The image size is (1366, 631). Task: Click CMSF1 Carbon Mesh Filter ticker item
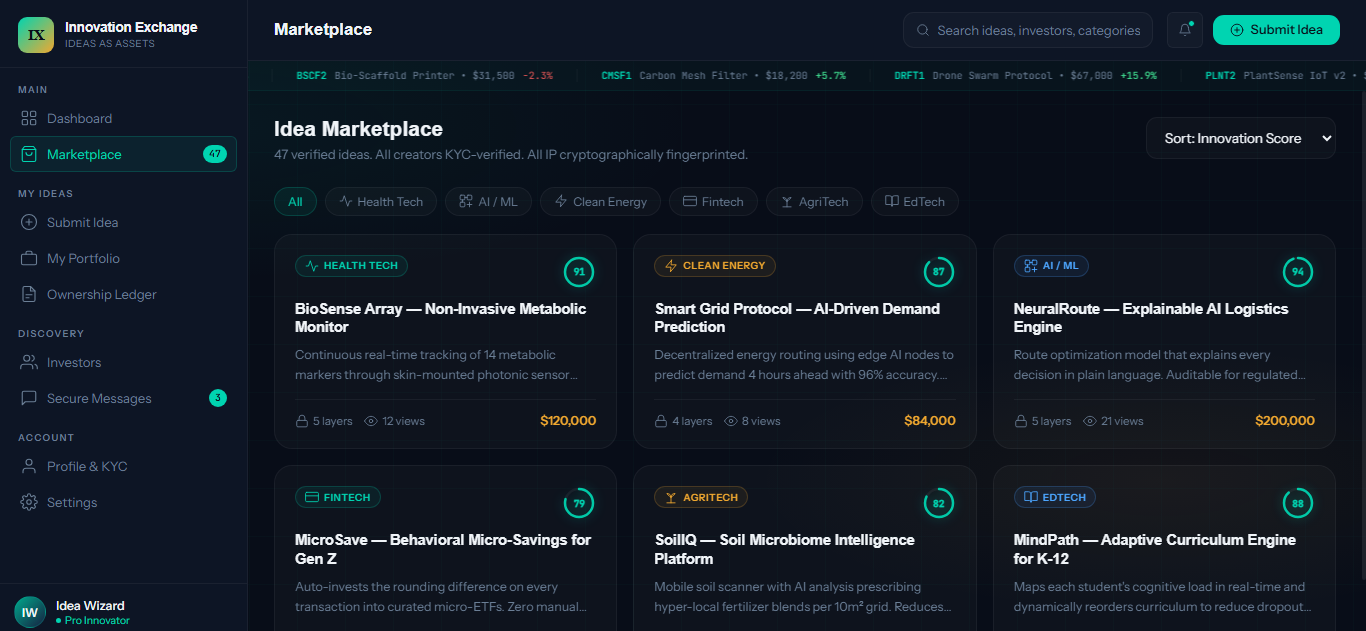click(723, 75)
